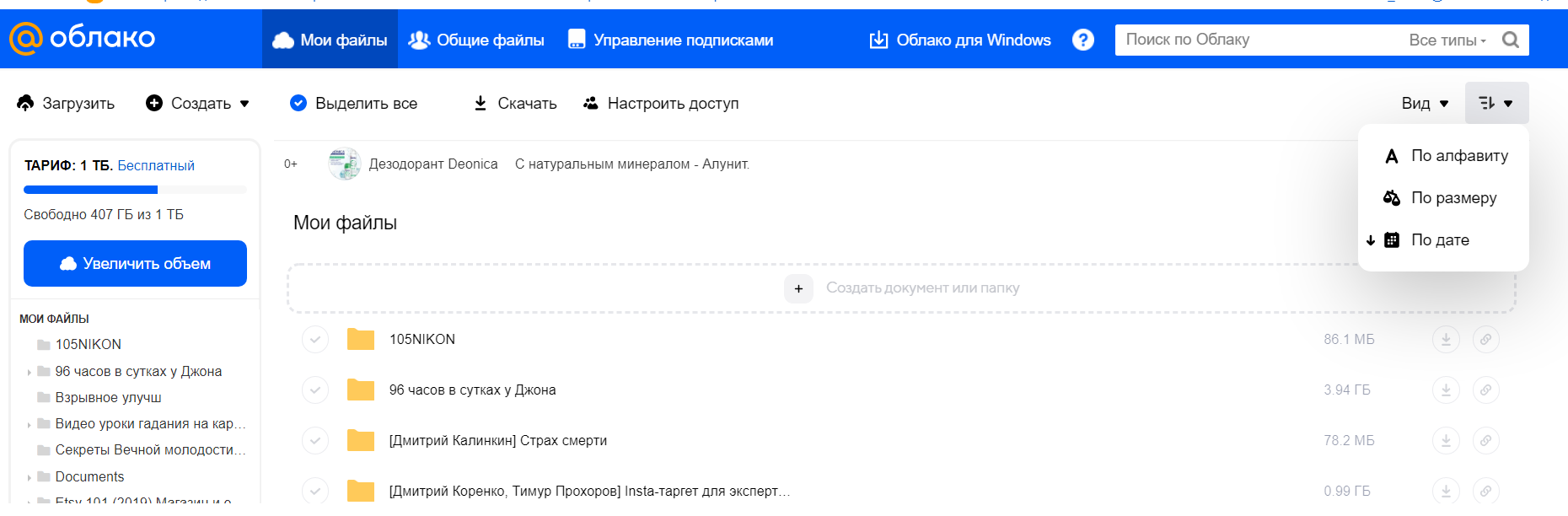The width and height of the screenshot is (1568, 516).
Task: Get share link for 96 часов в сутках у Джона
Action: [1486, 390]
